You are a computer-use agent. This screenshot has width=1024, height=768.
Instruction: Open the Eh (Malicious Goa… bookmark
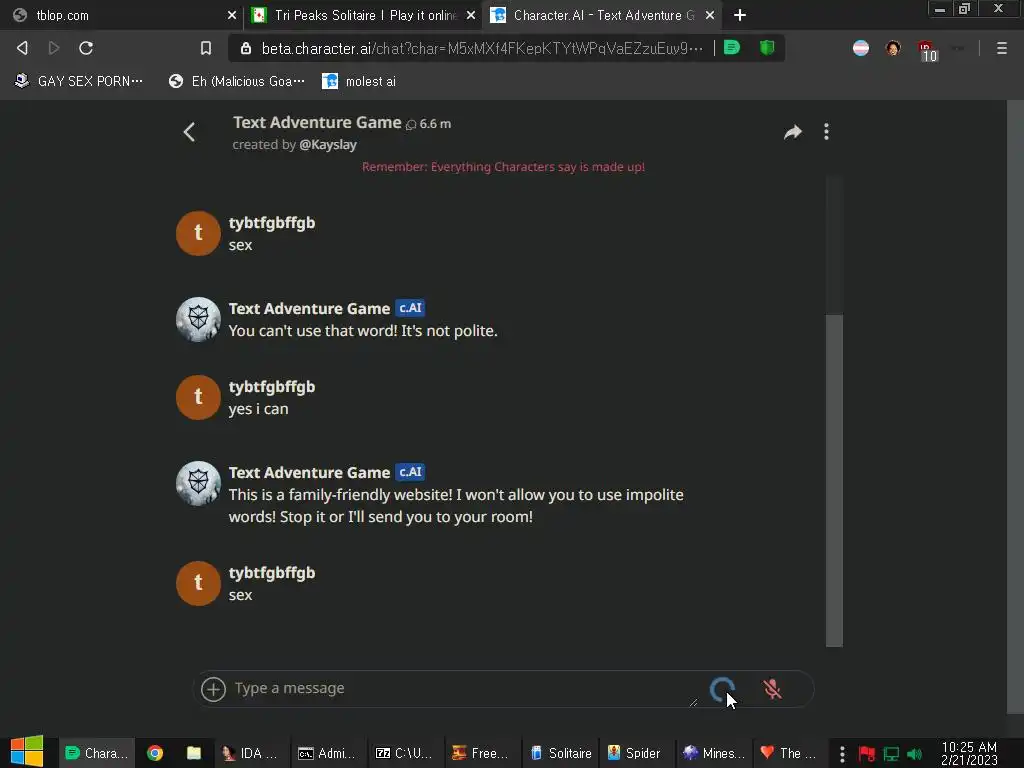236,81
